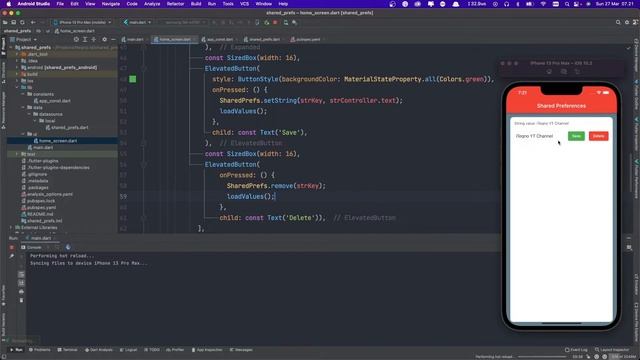
Task: Click Expand All in Project panel header
Action: [85, 40]
